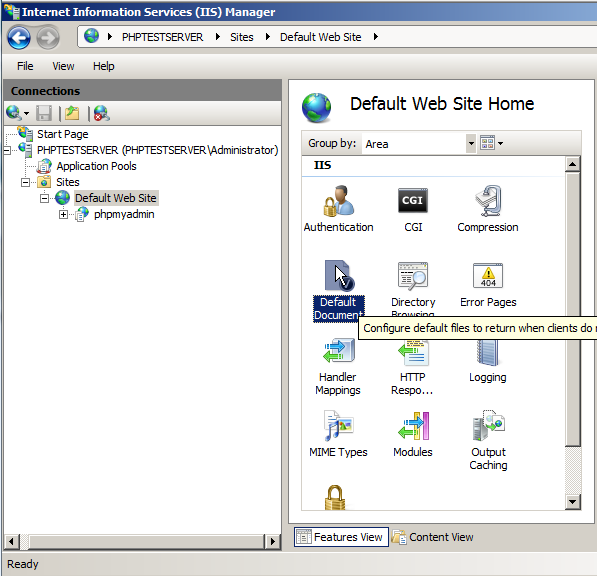
Task: Open the Logging feature
Action: [488, 362]
